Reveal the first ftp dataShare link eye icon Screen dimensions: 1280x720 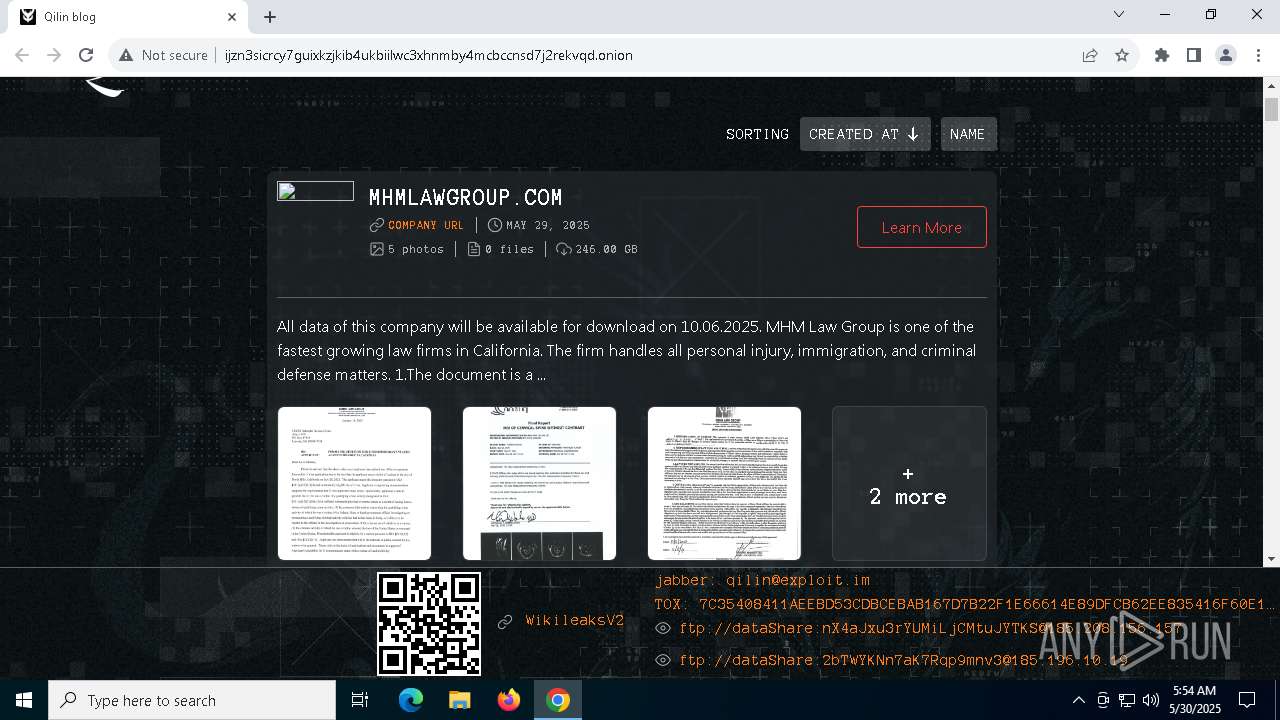[663, 628]
